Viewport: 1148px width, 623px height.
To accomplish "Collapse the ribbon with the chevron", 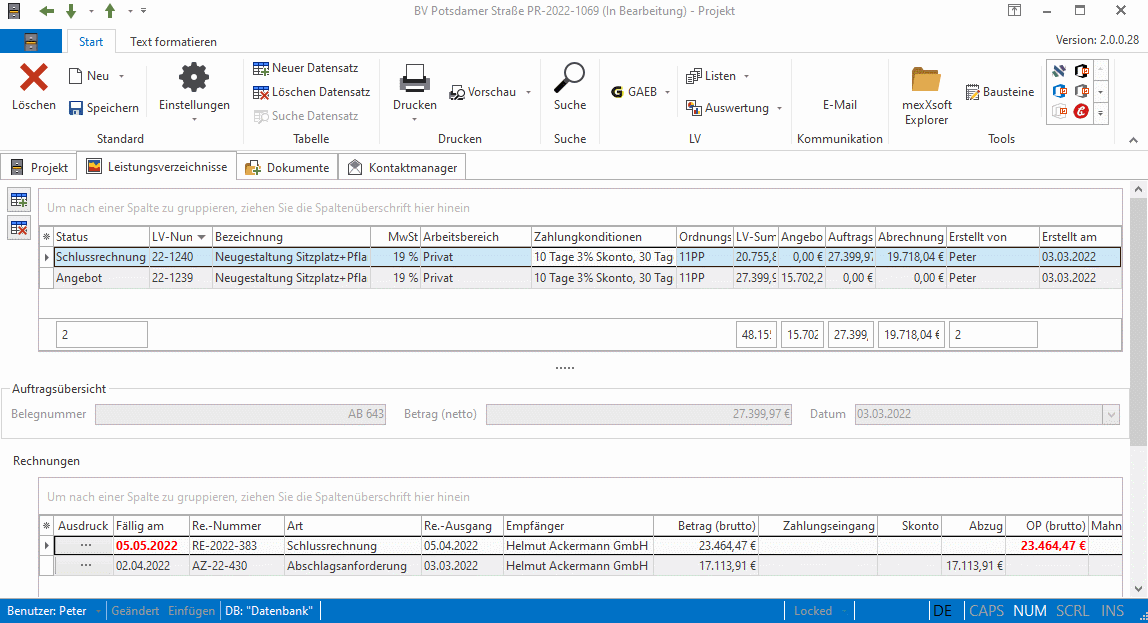I will tap(1133, 140).
